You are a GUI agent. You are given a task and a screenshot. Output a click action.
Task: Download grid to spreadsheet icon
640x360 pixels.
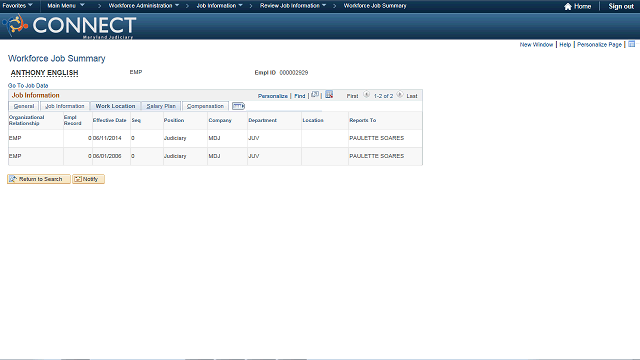(329, 95)
